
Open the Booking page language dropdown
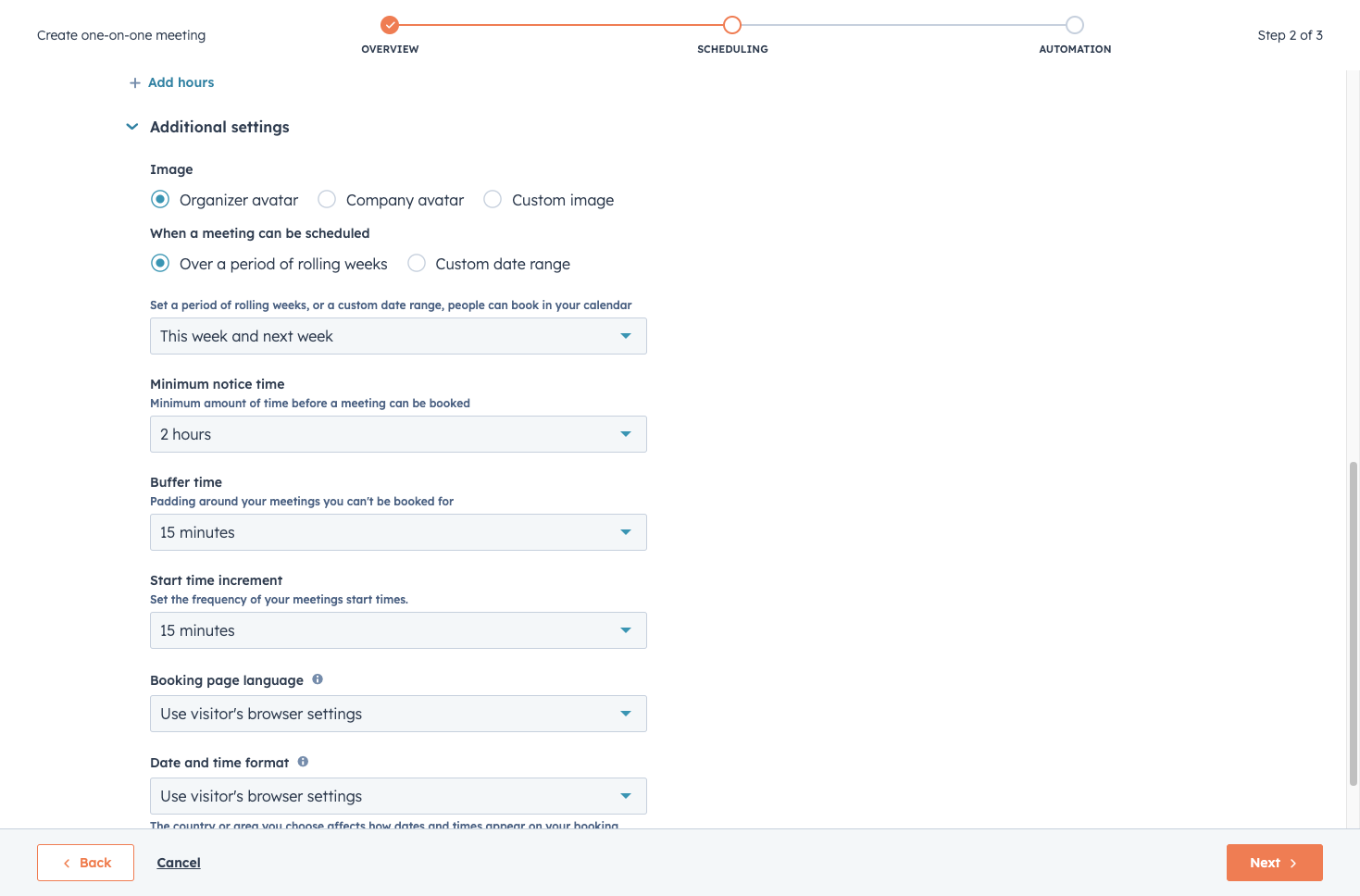pos(398,714)
